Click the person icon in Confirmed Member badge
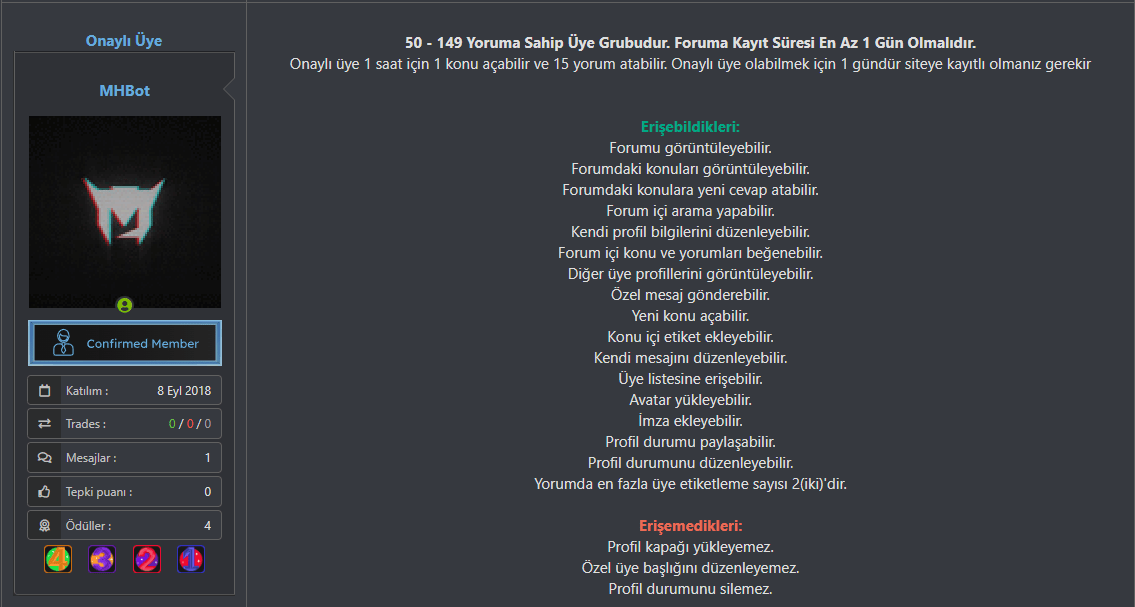 pos(64,343)
